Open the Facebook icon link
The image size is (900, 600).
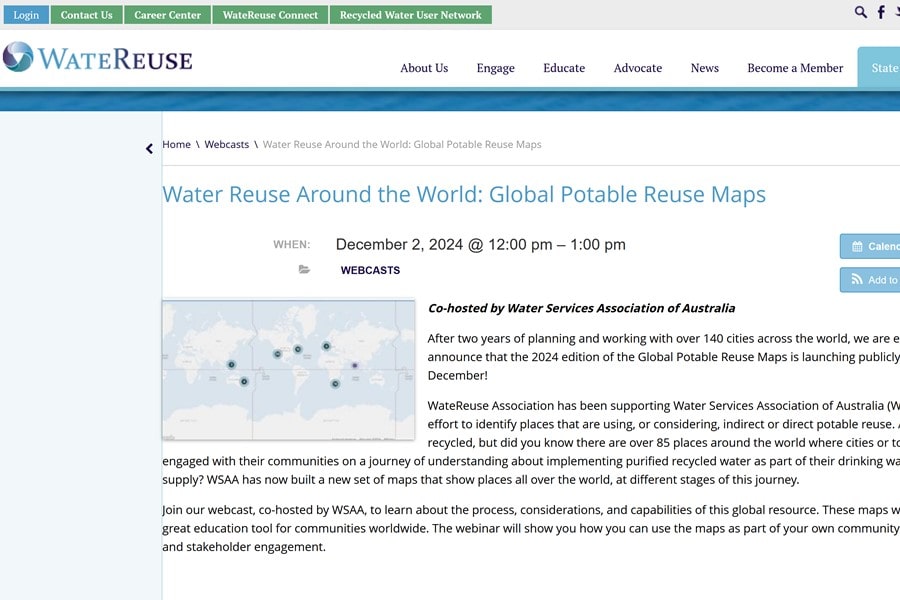(x=881, y=12)
